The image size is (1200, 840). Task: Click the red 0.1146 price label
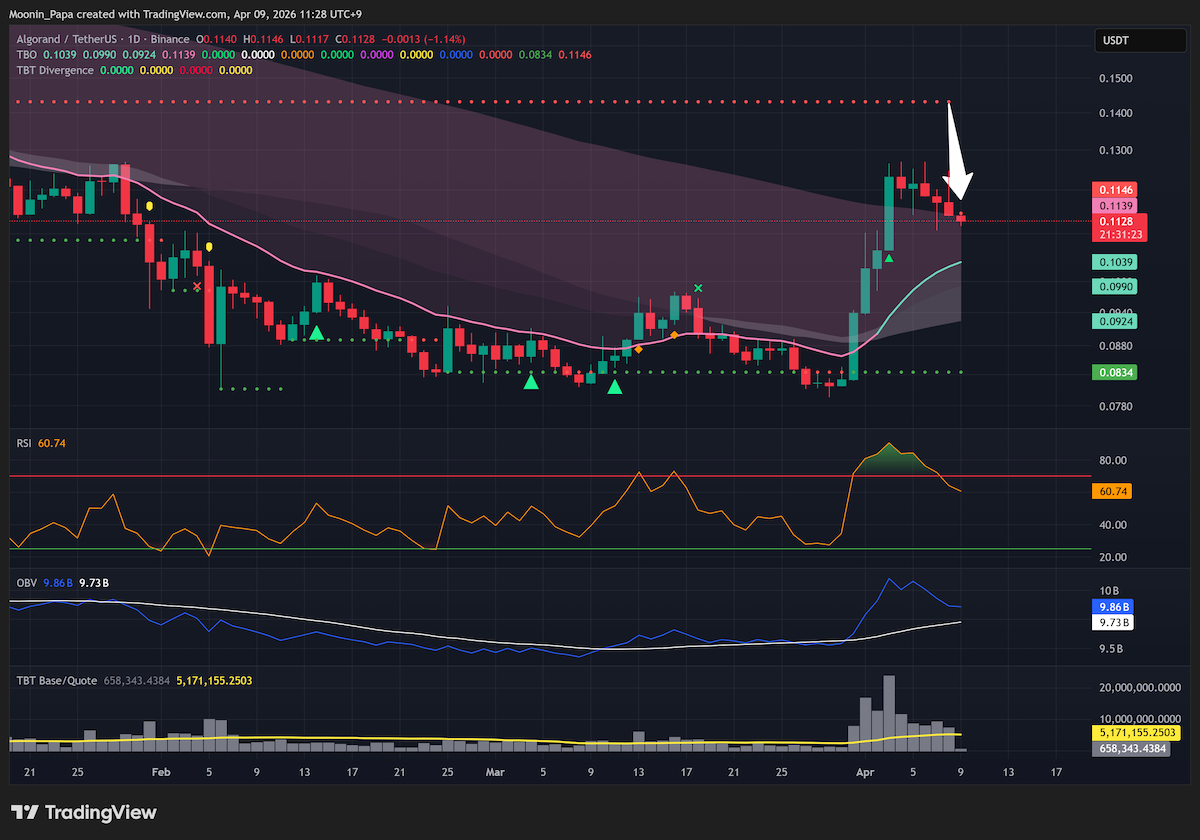[x=1115, y=189]
